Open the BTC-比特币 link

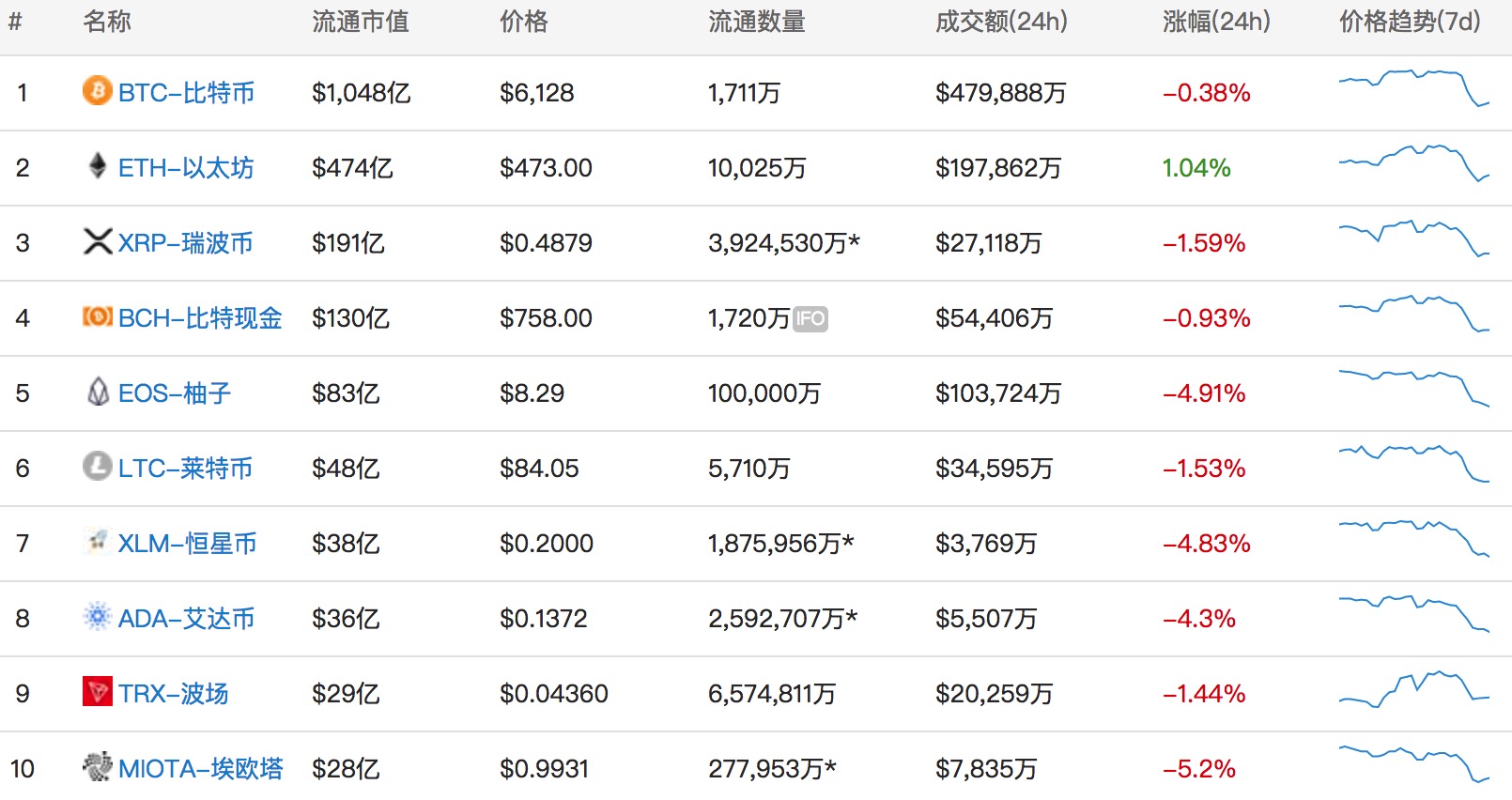click(187, 93)
